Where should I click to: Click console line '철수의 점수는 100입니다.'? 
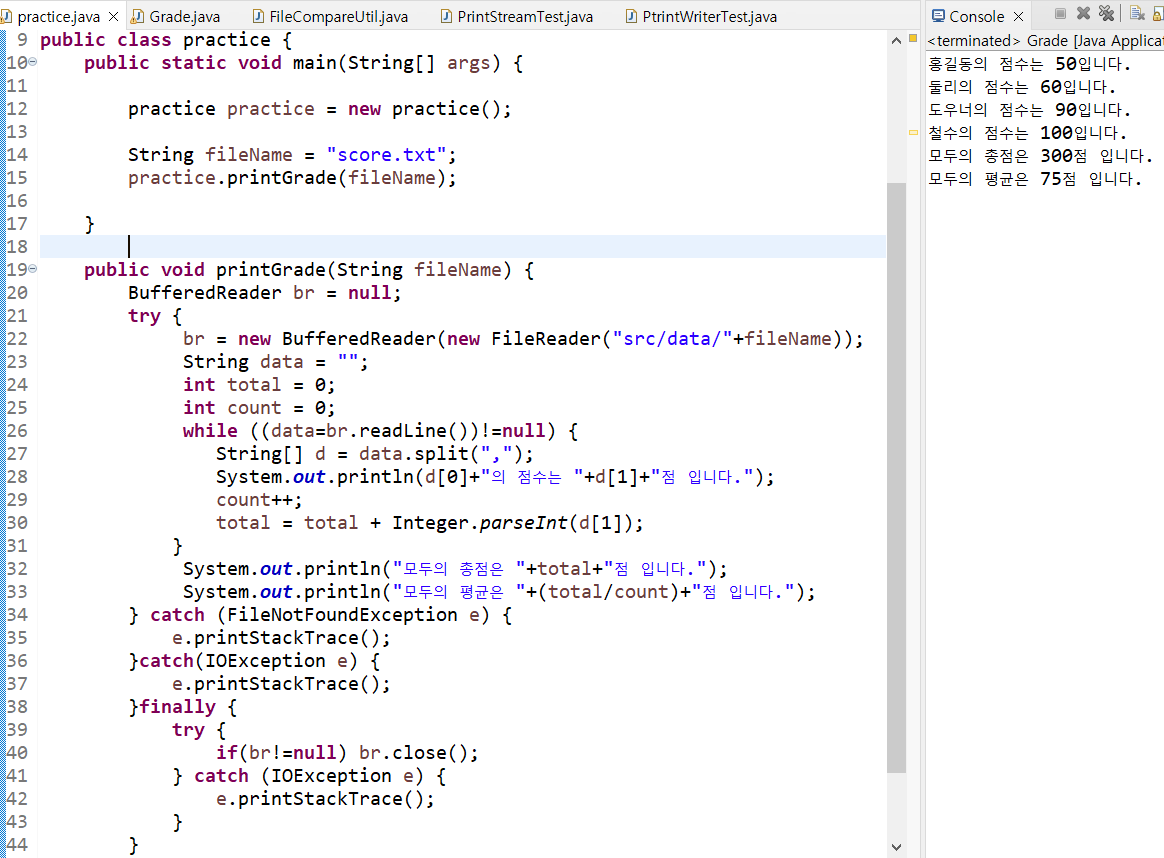1028,133
